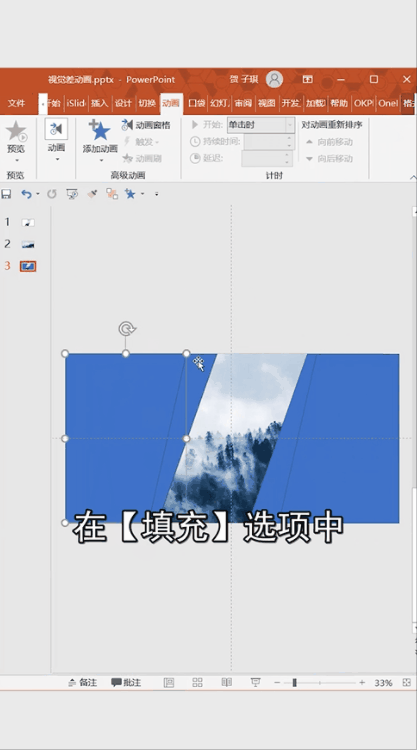Expand the 动画 gallery dropdown arrow
This screenshot has height=750, width=417.
click(x=56, y=159)
